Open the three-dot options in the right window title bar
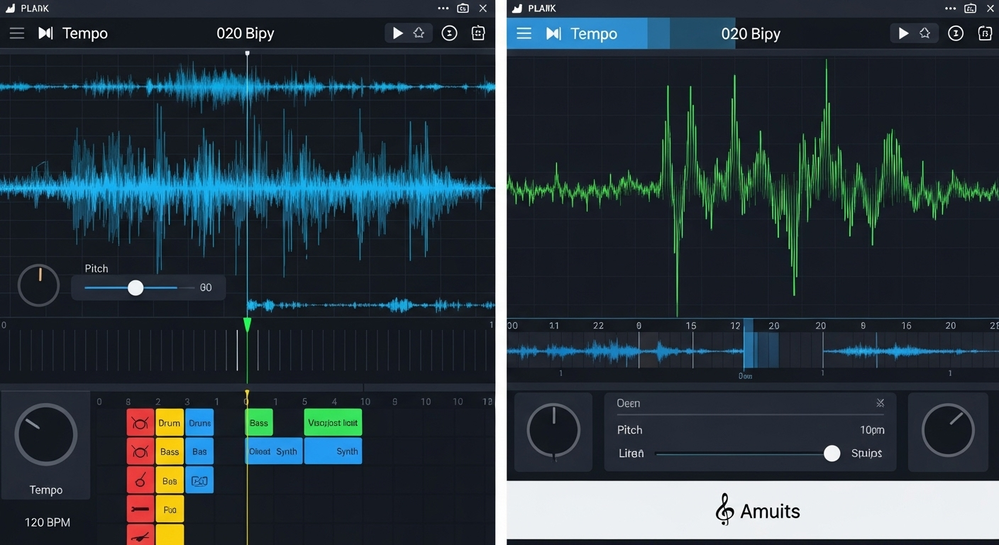Image resolution: width=999 pixels, height=545 pixels. pyautogui.click(x=950, y=8)
